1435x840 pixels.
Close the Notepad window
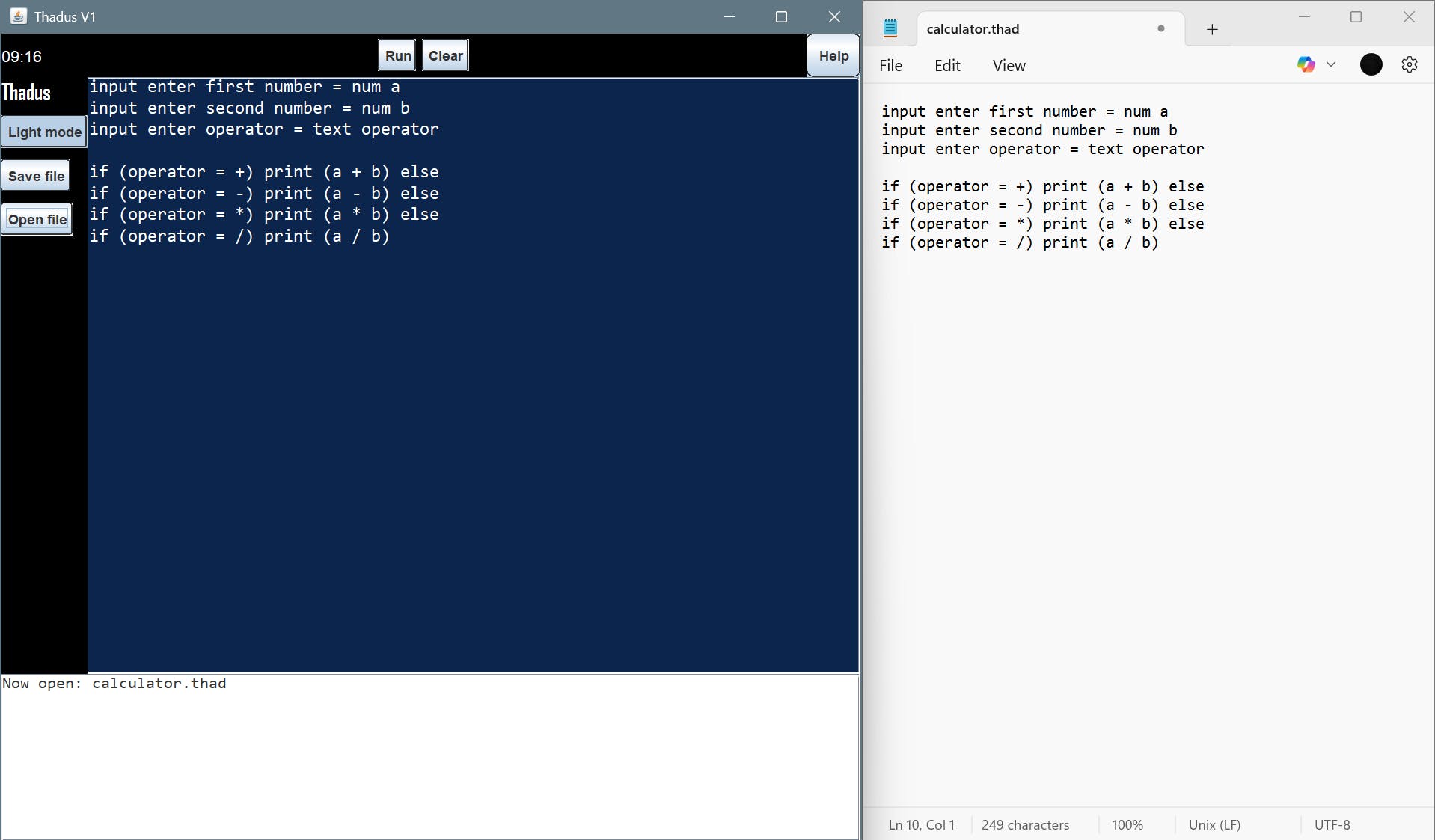coord(1409,16)
